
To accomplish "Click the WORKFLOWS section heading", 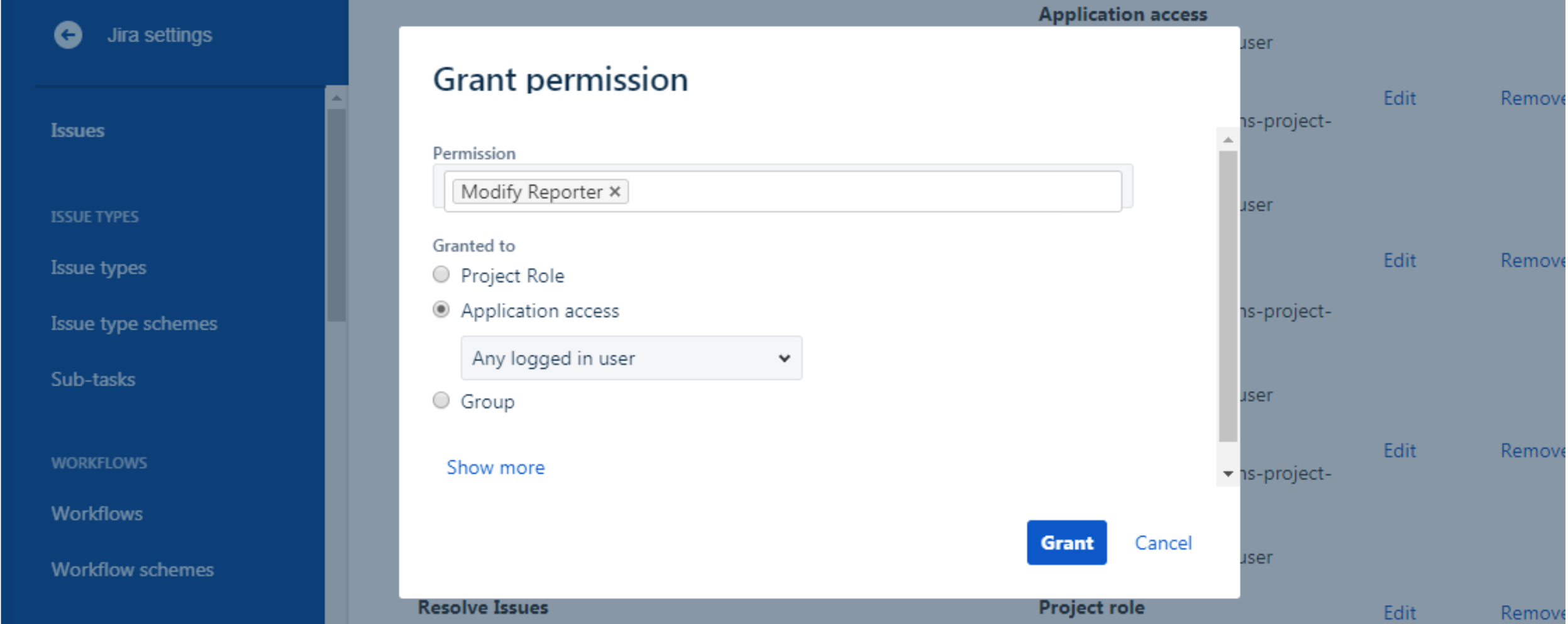I will tap(99, 463).
